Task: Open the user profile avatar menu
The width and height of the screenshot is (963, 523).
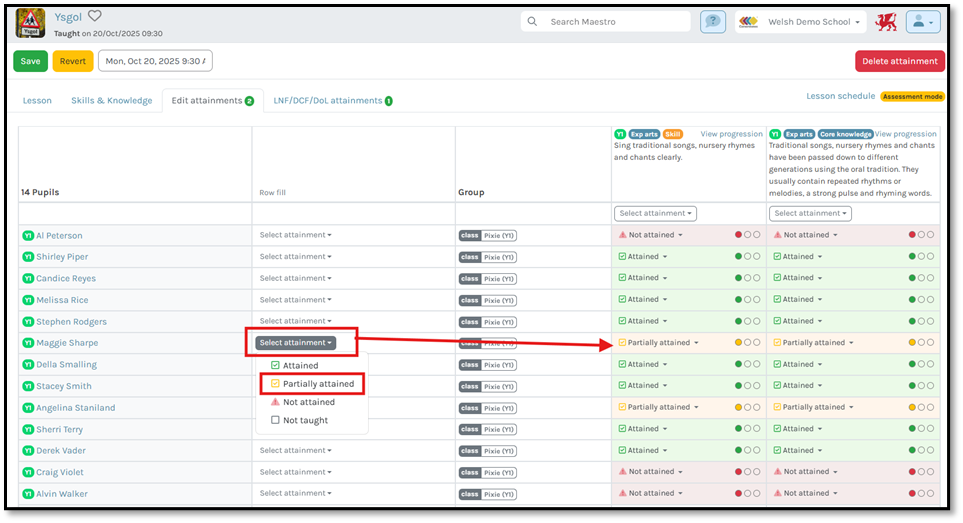Action: coord(923,22)
